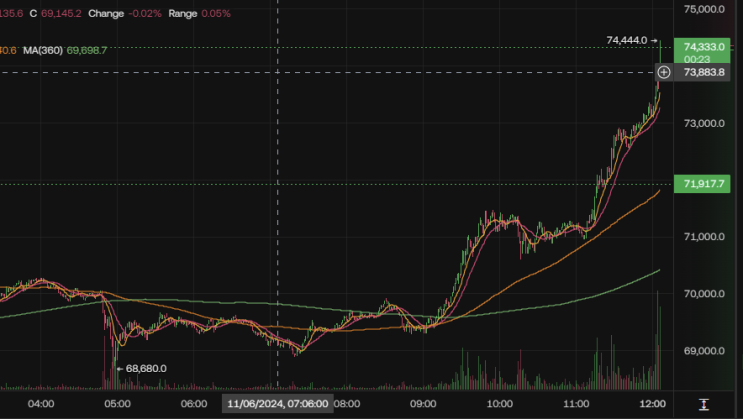Screen dimensions: 743x419
Task: Click the 69,000.0 level on the price axis
Action: [x=704, y=351]
